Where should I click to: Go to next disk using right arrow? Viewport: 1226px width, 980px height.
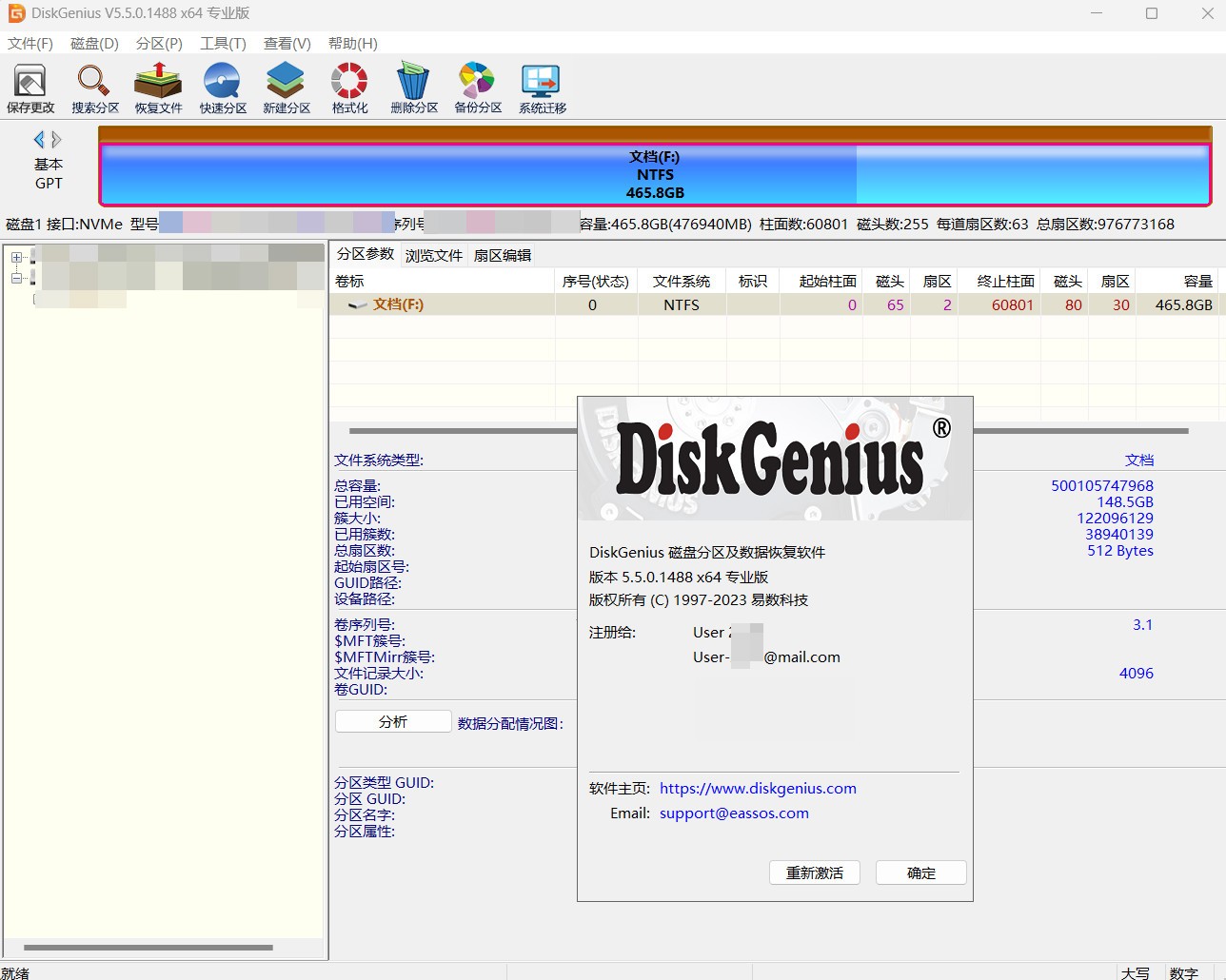click(x=56, y=139)
